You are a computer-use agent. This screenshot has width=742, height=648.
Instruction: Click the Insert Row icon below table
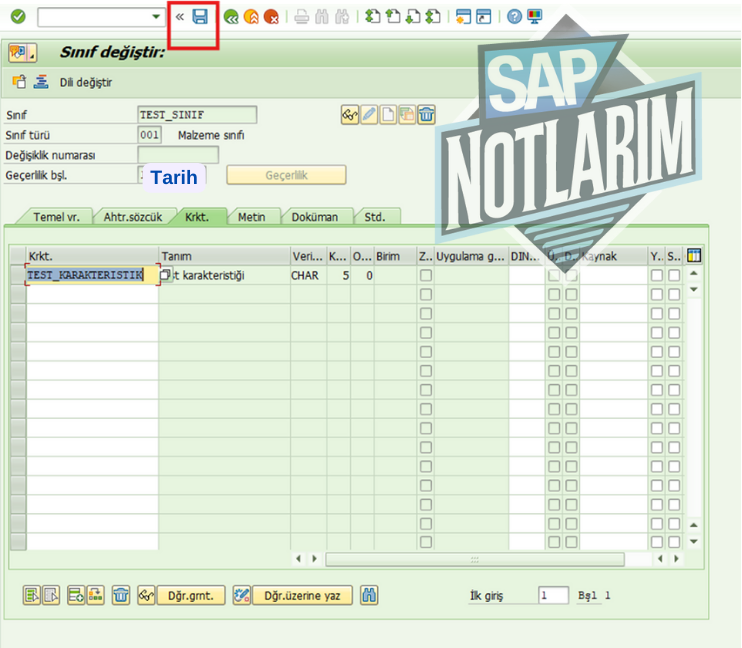pos(76,595)
